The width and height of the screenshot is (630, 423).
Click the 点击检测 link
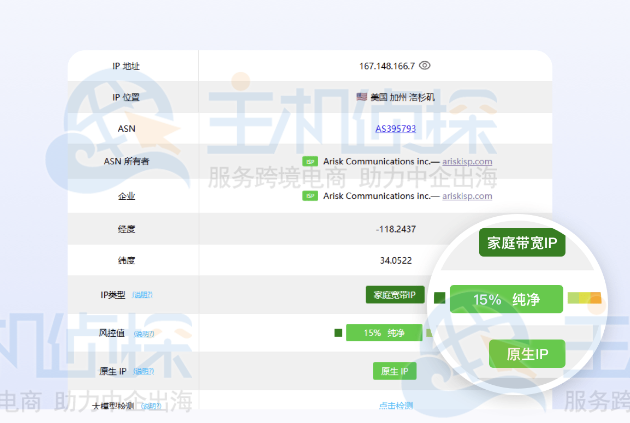[395, 405]
